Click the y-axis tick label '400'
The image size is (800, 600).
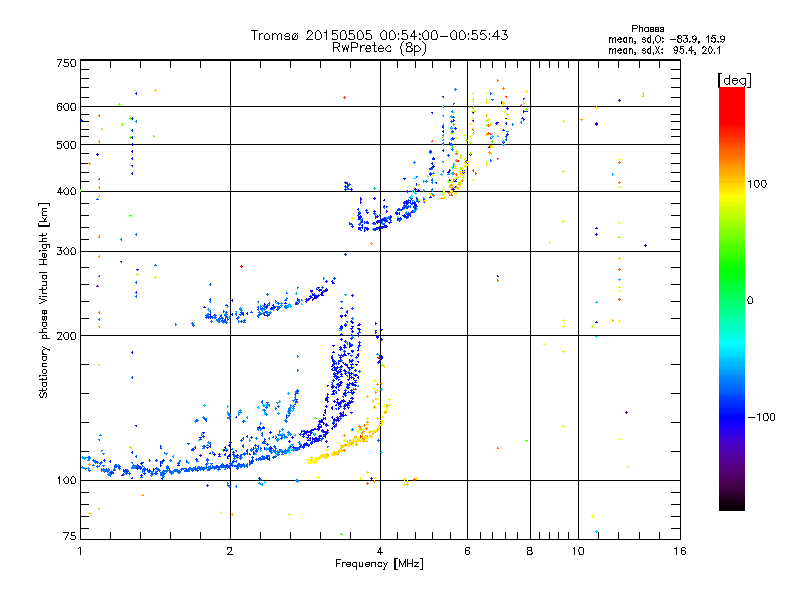tap(66, 192)
